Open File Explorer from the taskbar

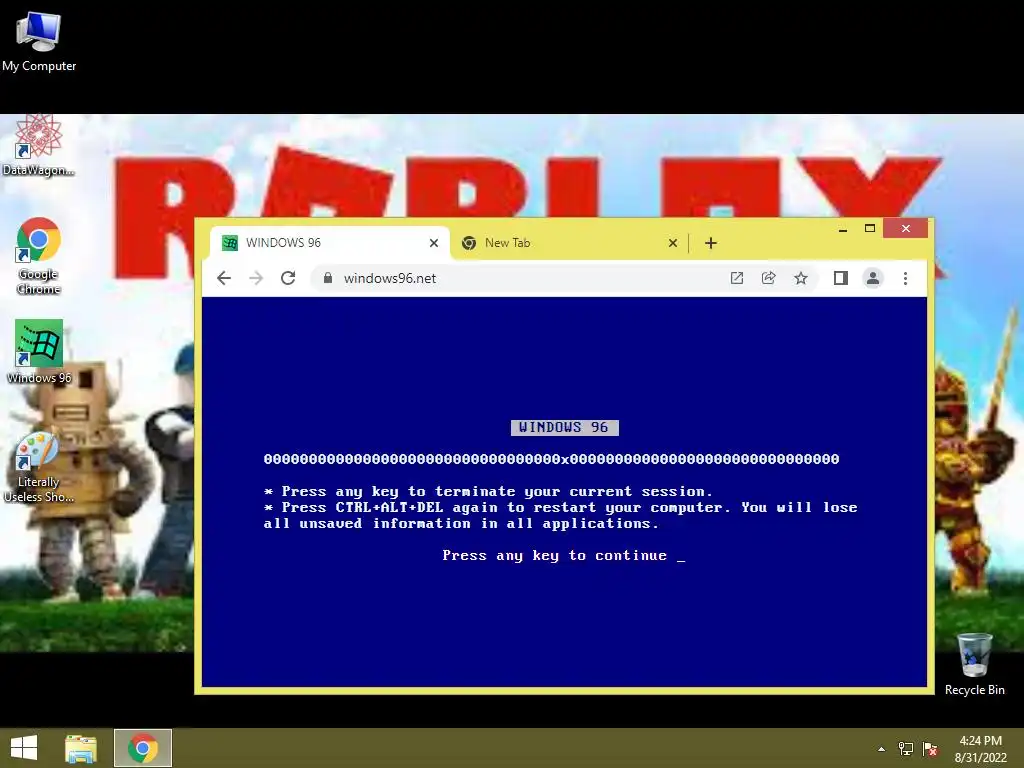click(81, 748)
